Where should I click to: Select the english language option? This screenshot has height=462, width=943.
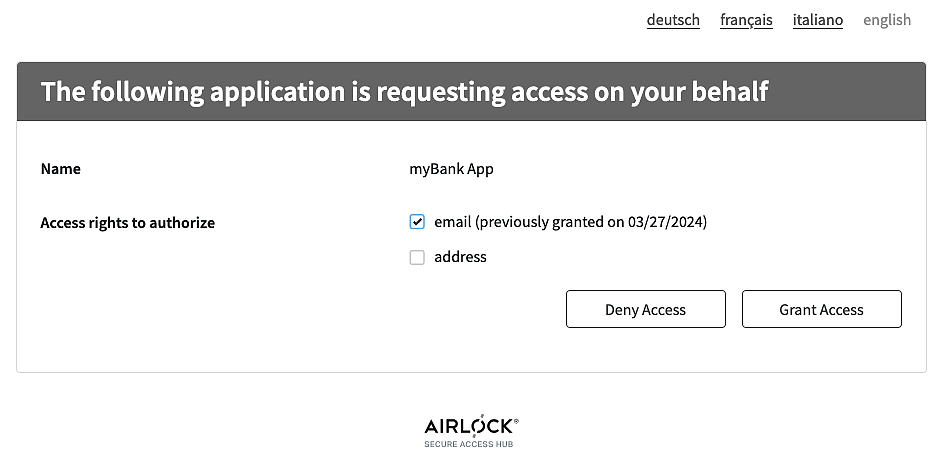(887, 20)
